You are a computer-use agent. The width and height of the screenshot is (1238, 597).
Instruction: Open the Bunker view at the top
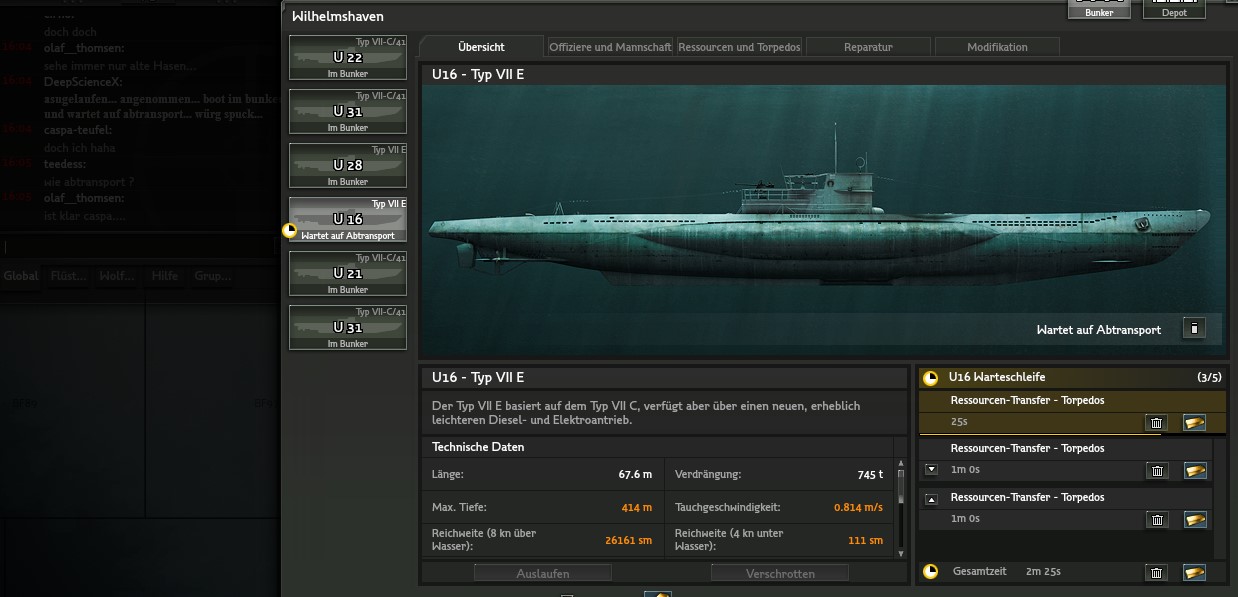[x=1099, y=9]
